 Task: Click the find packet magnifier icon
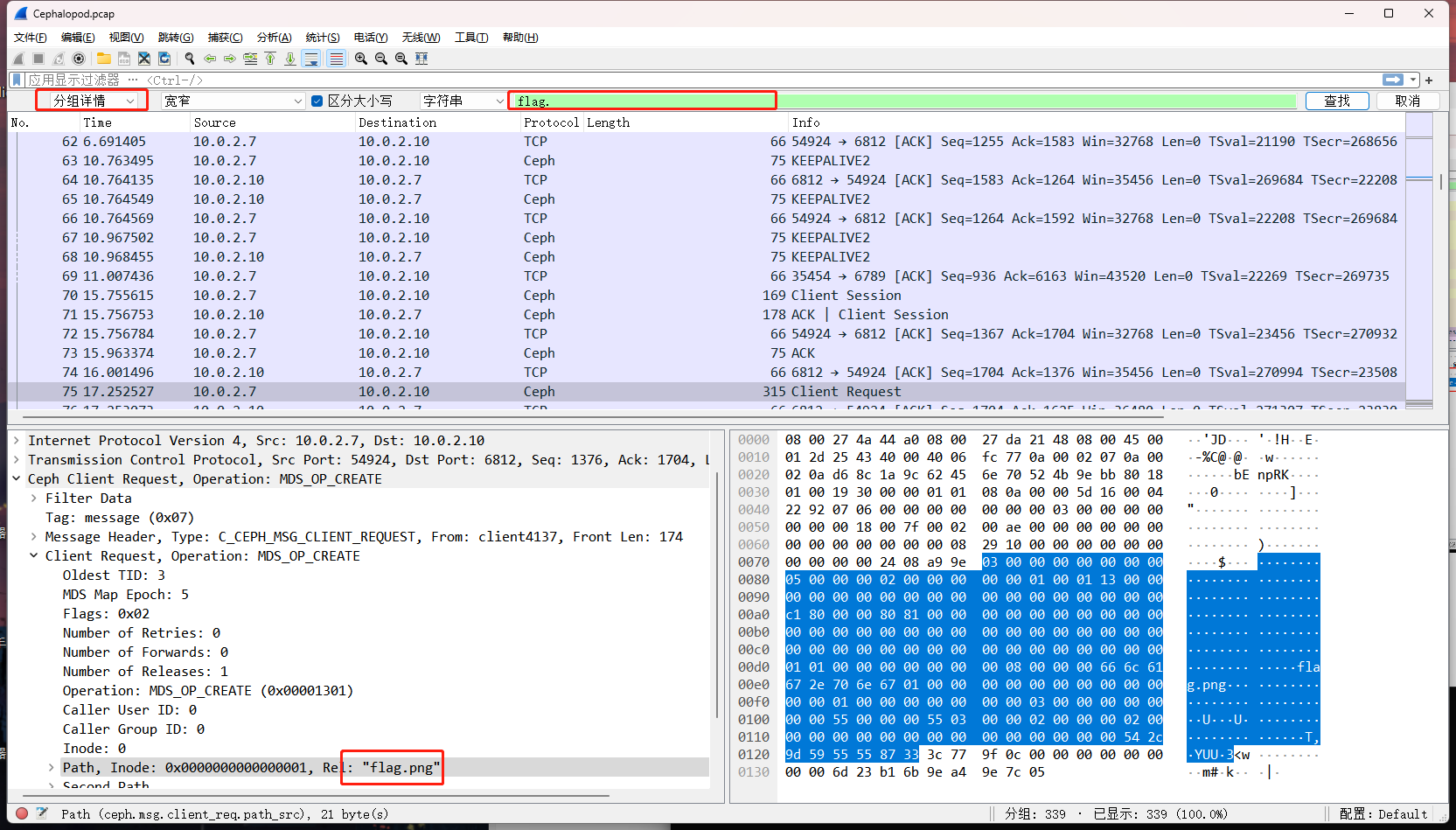pyautogui.click(x=190, y=59)
